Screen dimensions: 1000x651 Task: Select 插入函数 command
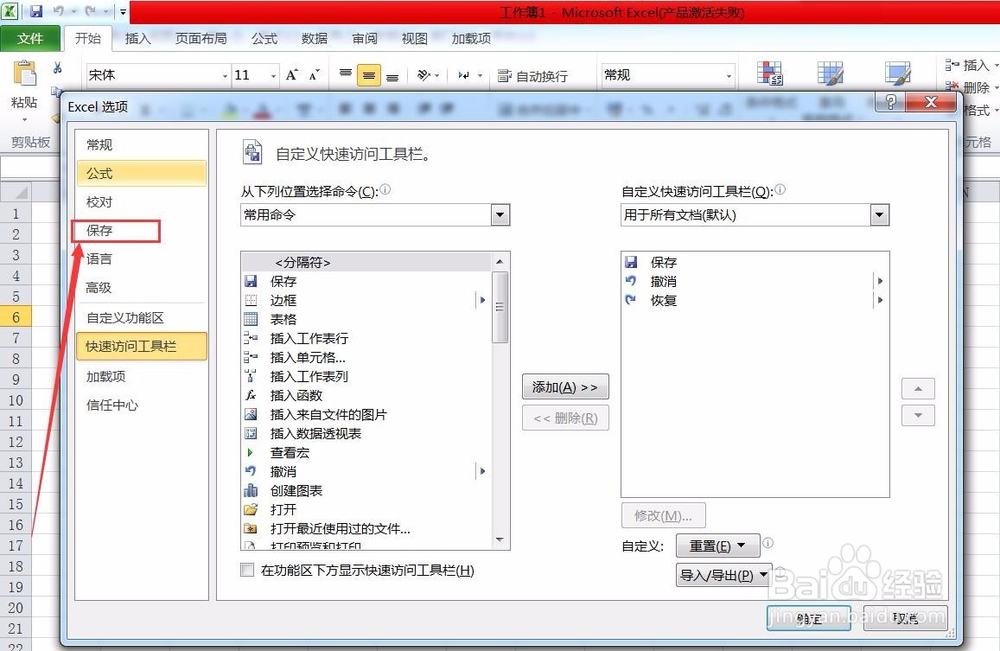(366, 395)
